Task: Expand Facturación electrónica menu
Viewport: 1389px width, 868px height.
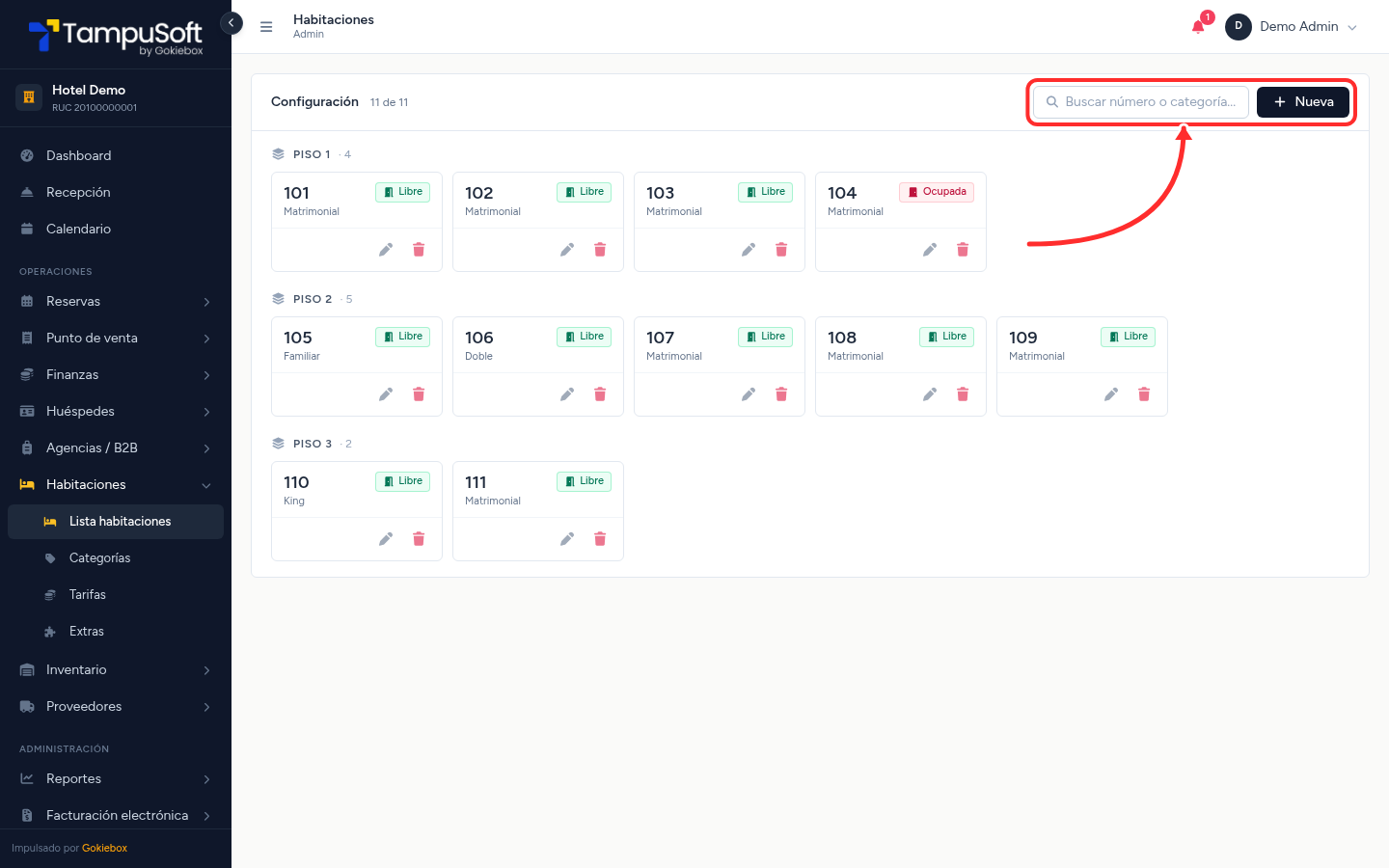Action: pyautogui.click(x=116, y=816)
